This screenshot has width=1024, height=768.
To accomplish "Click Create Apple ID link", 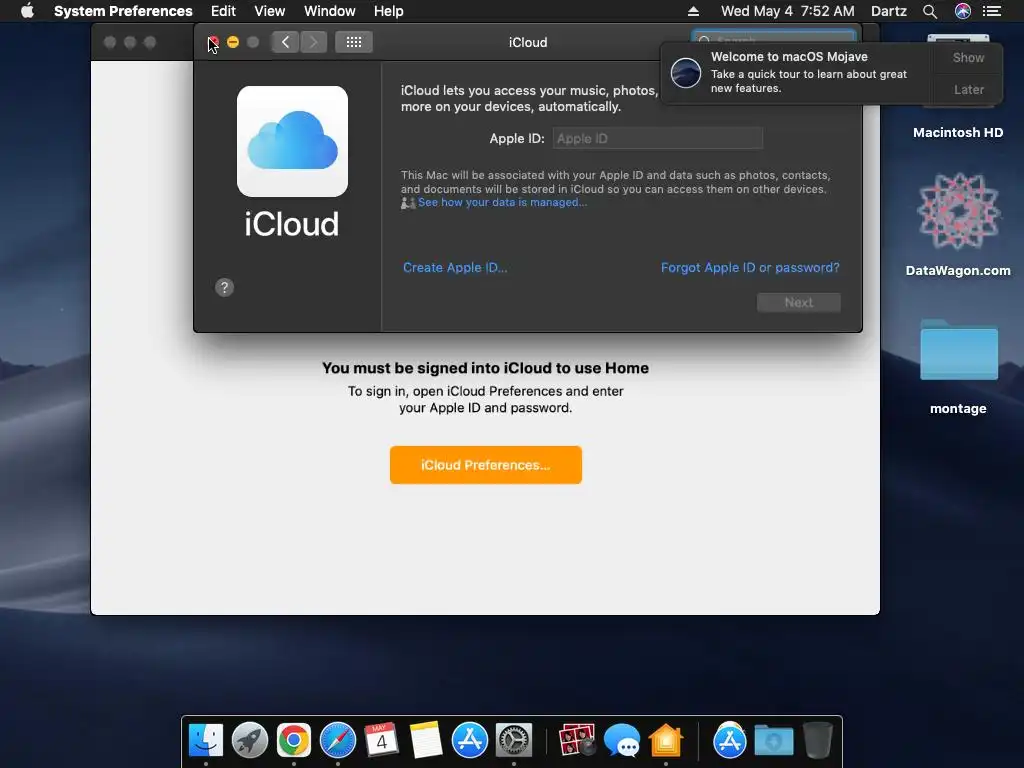I will coord(455,268).
